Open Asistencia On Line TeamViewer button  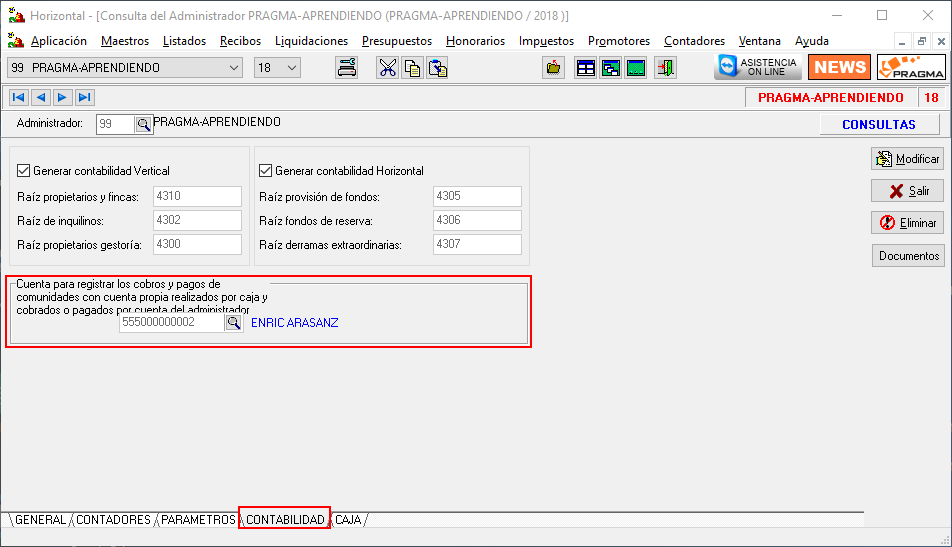(x=758, y=67)
